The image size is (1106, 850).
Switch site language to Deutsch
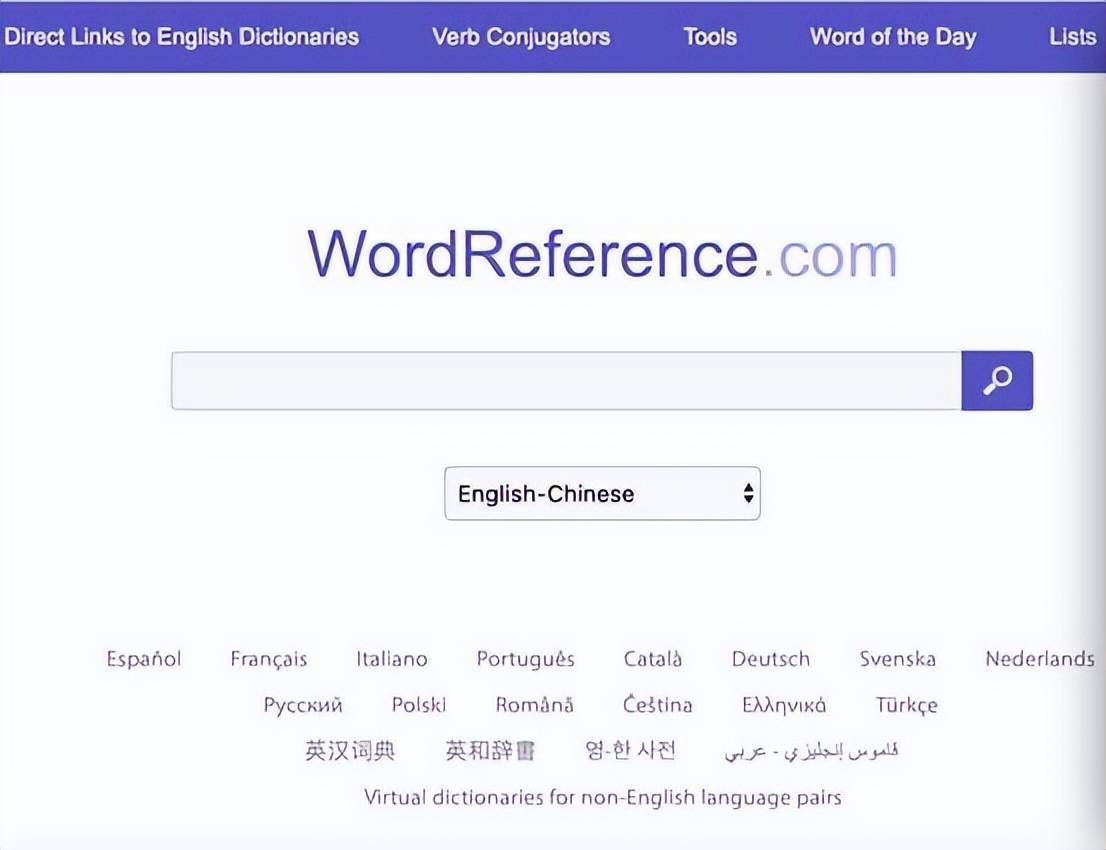(770, 659)
